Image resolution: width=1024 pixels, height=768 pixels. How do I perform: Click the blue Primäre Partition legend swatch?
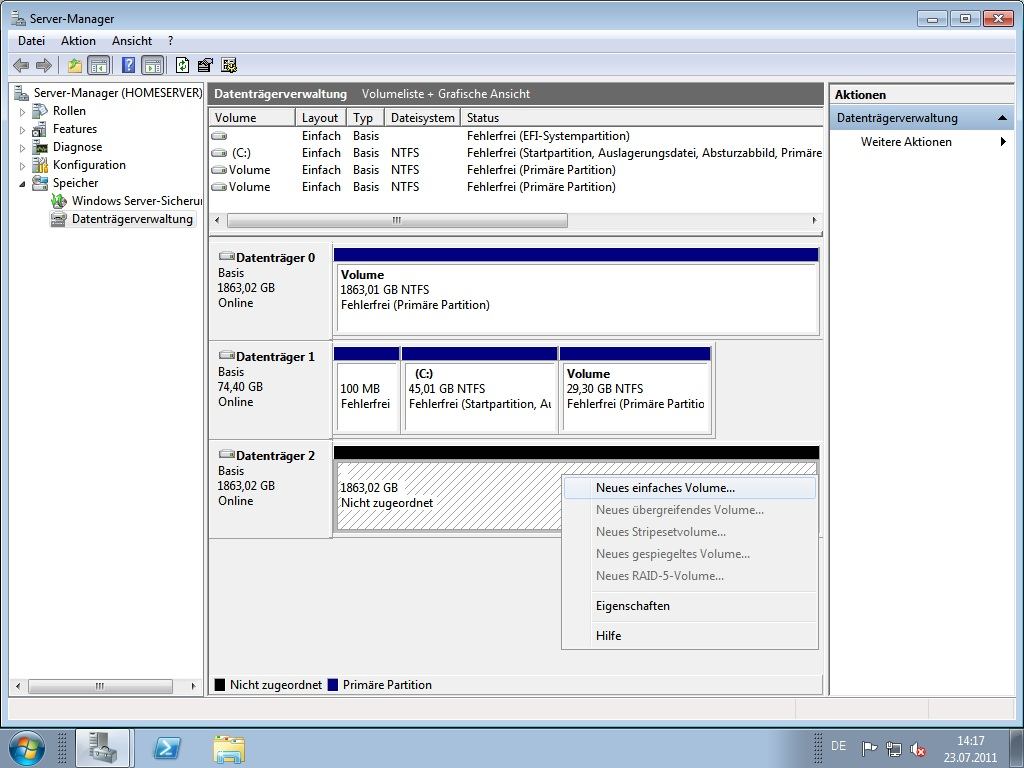[x=333, y=685]
